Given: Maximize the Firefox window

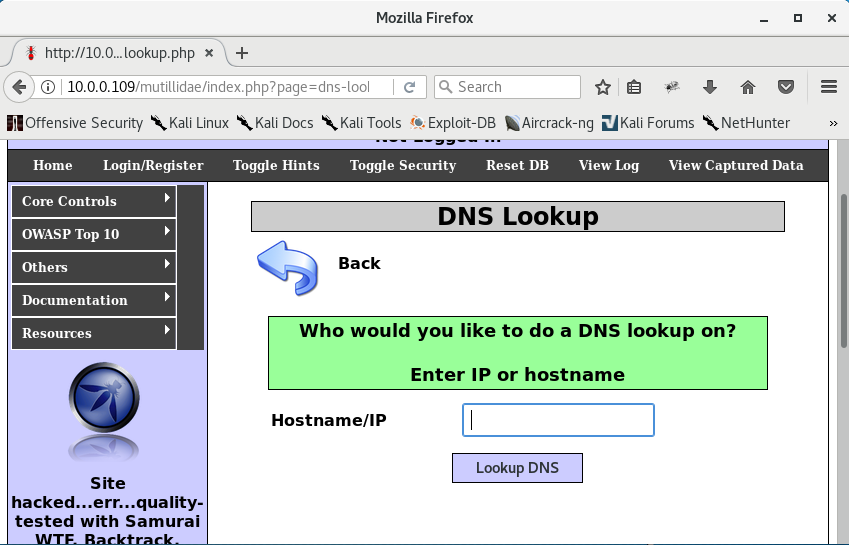Looking at the screenshot, I should coord(798,18).
